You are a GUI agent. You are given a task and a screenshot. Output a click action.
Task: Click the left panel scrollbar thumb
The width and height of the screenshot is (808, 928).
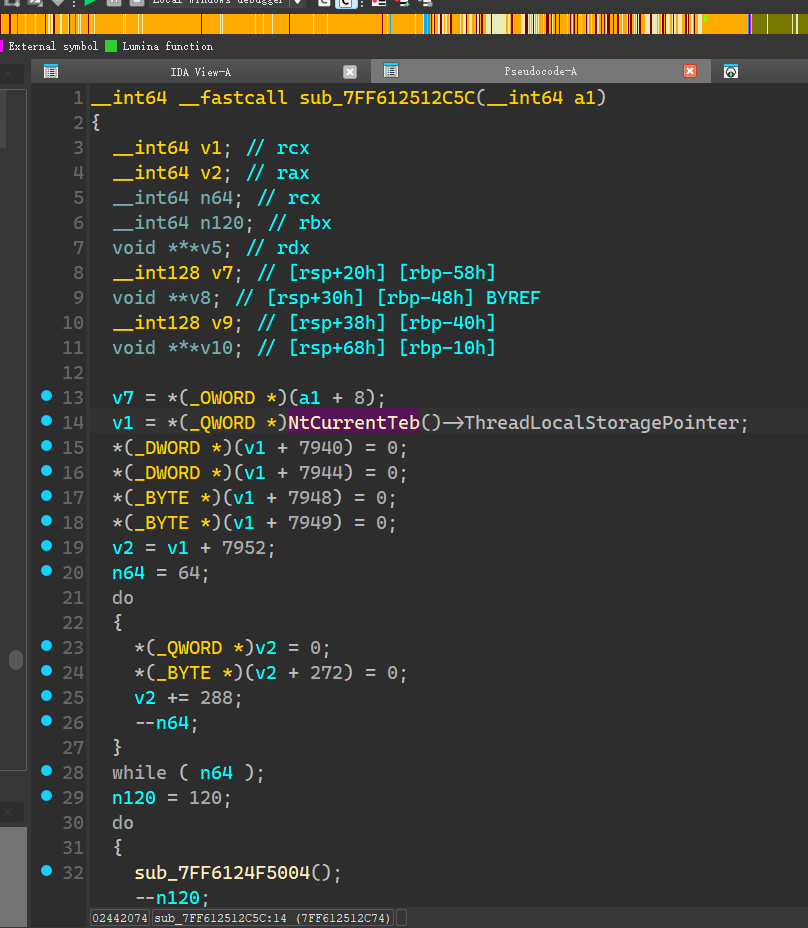coord(16,659)
